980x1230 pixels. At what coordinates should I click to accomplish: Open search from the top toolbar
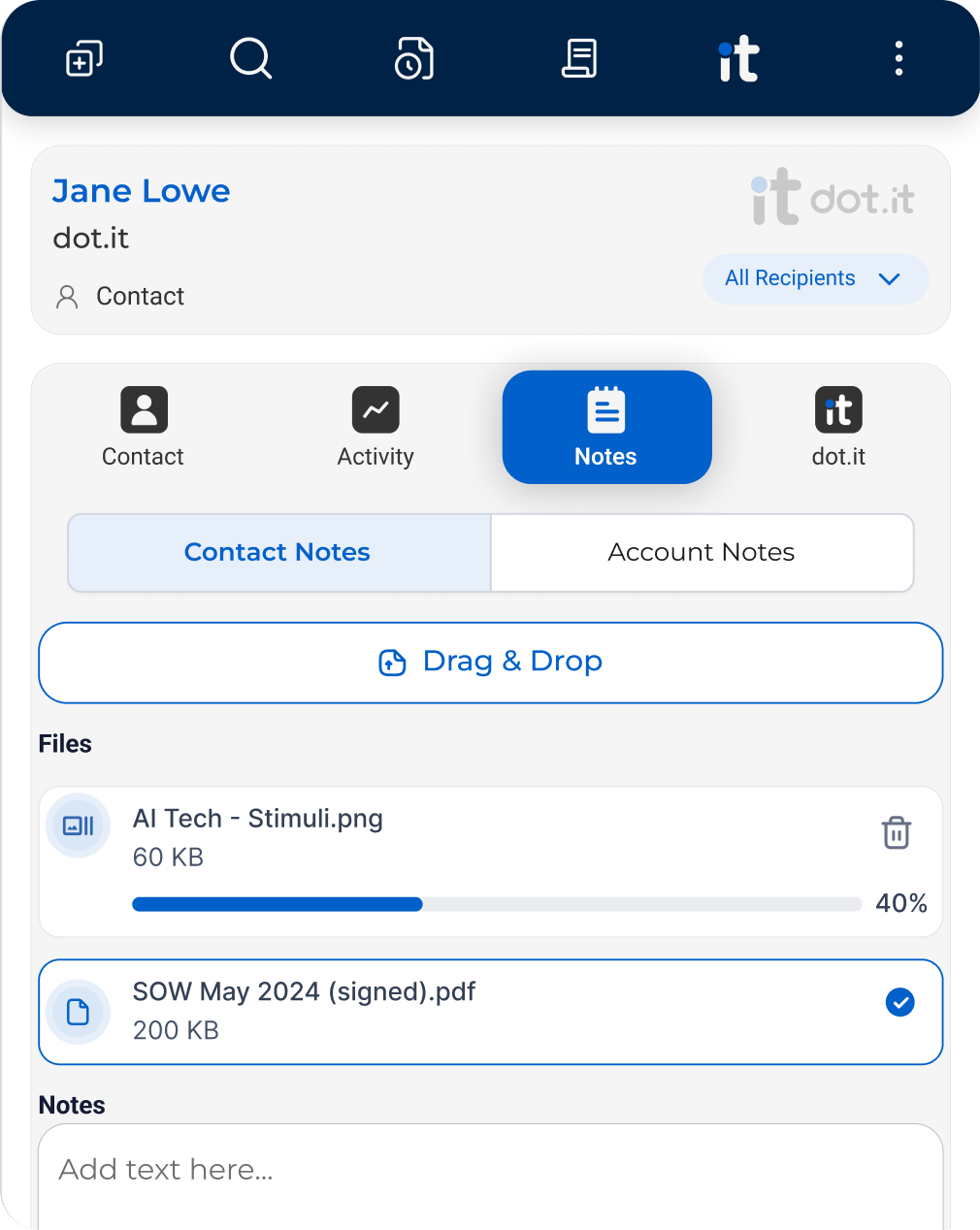[x=250, y=58]
